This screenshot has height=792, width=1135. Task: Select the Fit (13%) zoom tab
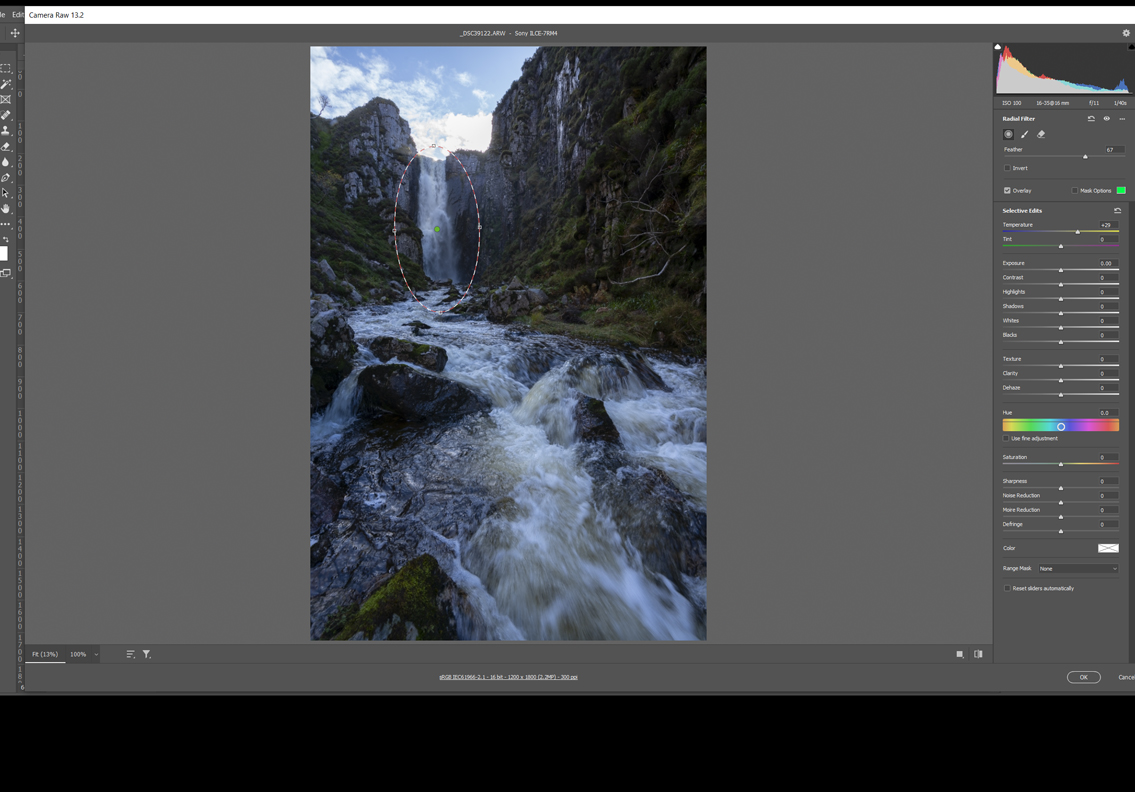(45, 654)
